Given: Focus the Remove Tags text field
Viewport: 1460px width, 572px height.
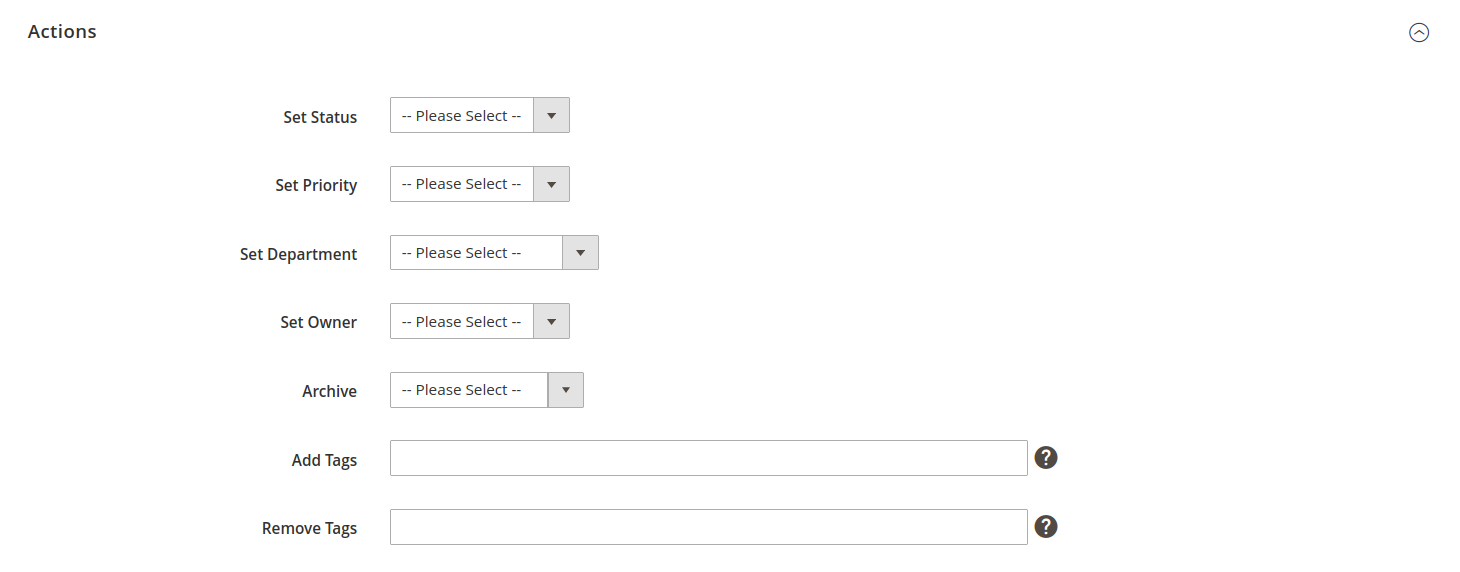Looking at the screenshot, I should click(708, 527).
